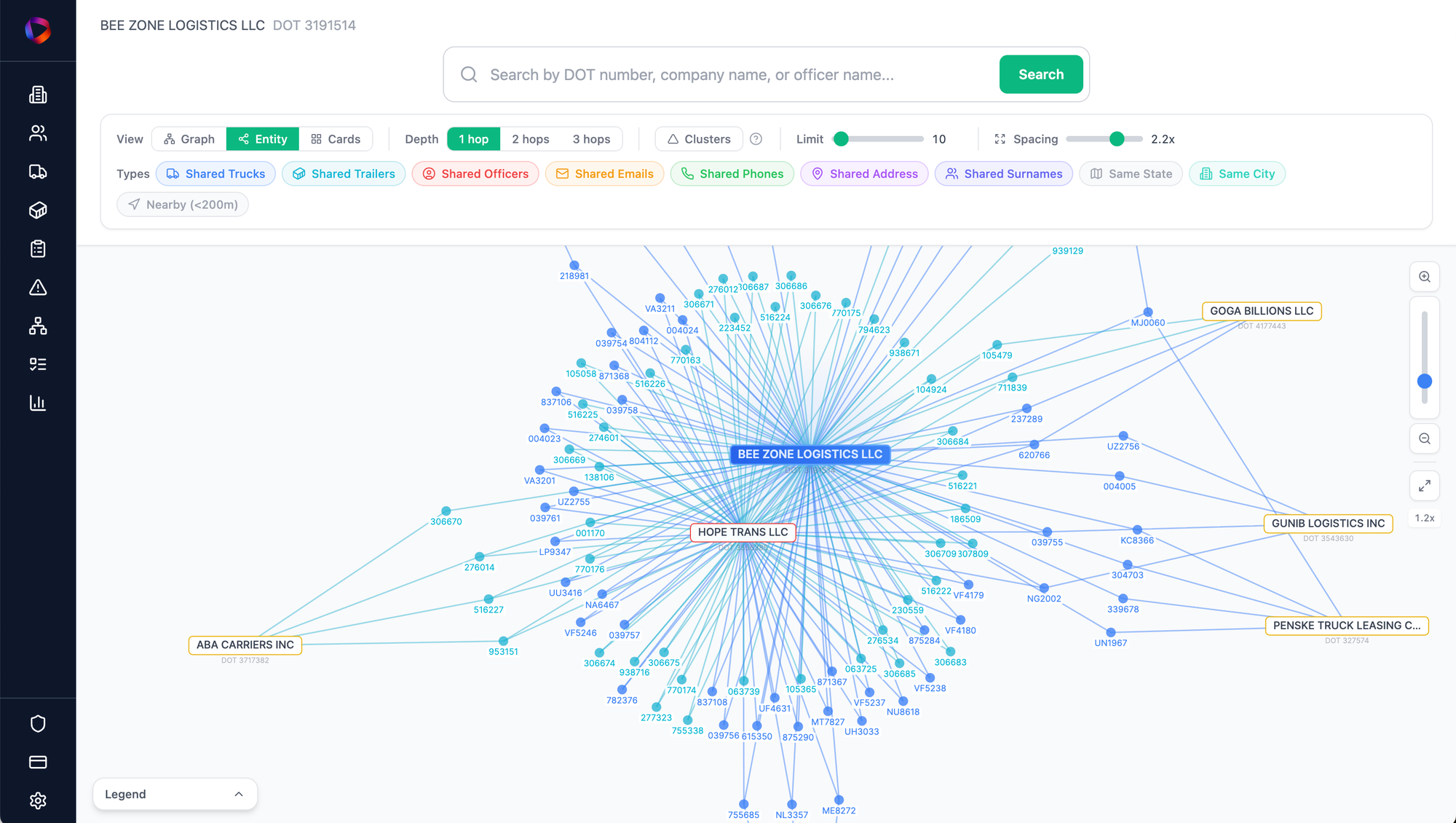Click the settings gear in sidebar

coord(38,800)
